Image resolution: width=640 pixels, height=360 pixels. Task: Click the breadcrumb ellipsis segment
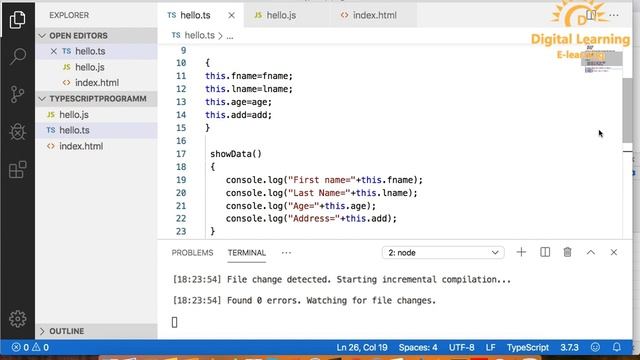(x=230, y=36)
